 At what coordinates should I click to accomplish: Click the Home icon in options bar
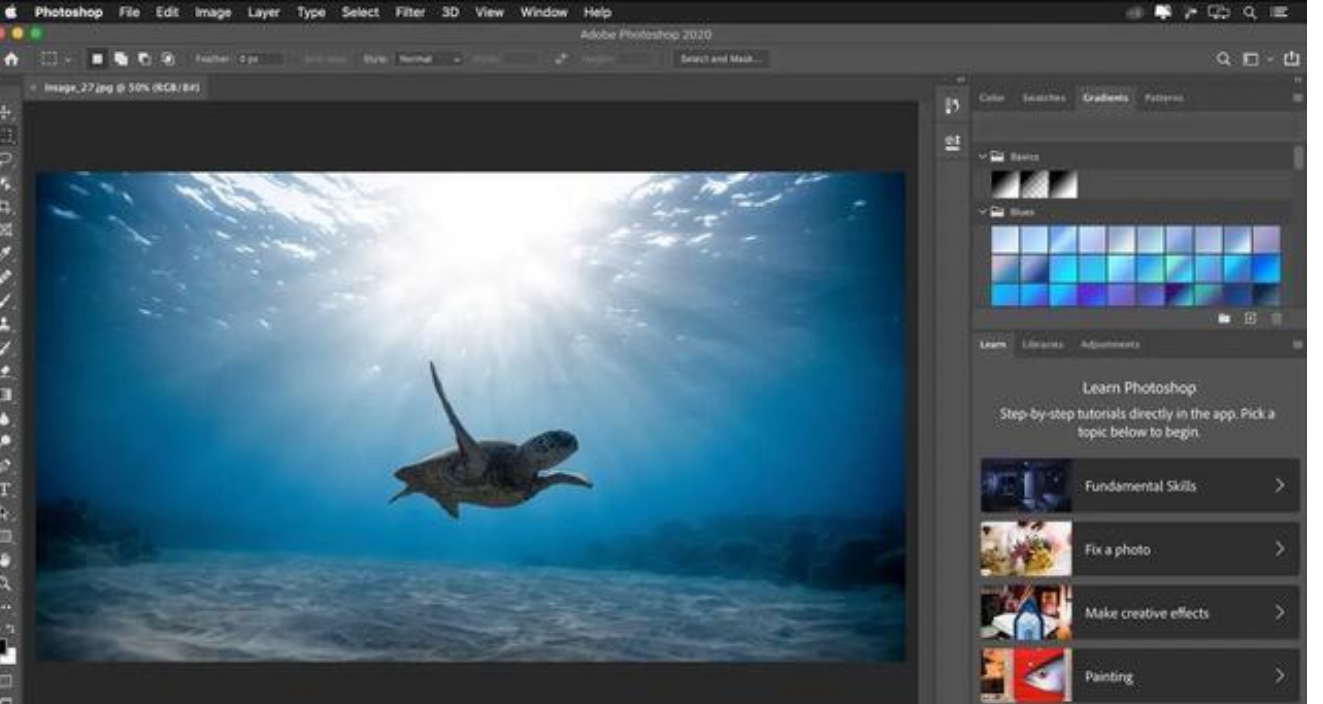11,60
